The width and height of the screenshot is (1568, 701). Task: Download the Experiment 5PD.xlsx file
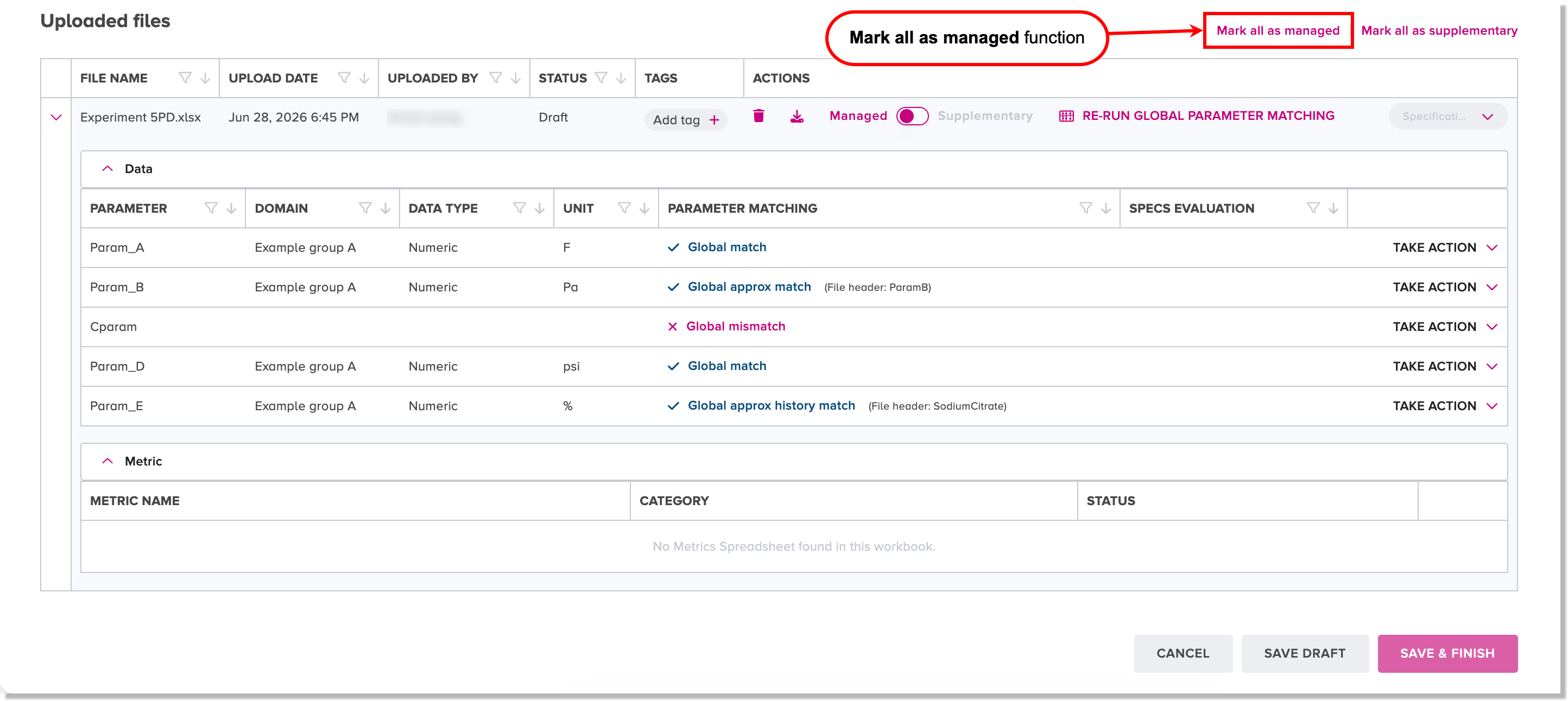[797, 116]
